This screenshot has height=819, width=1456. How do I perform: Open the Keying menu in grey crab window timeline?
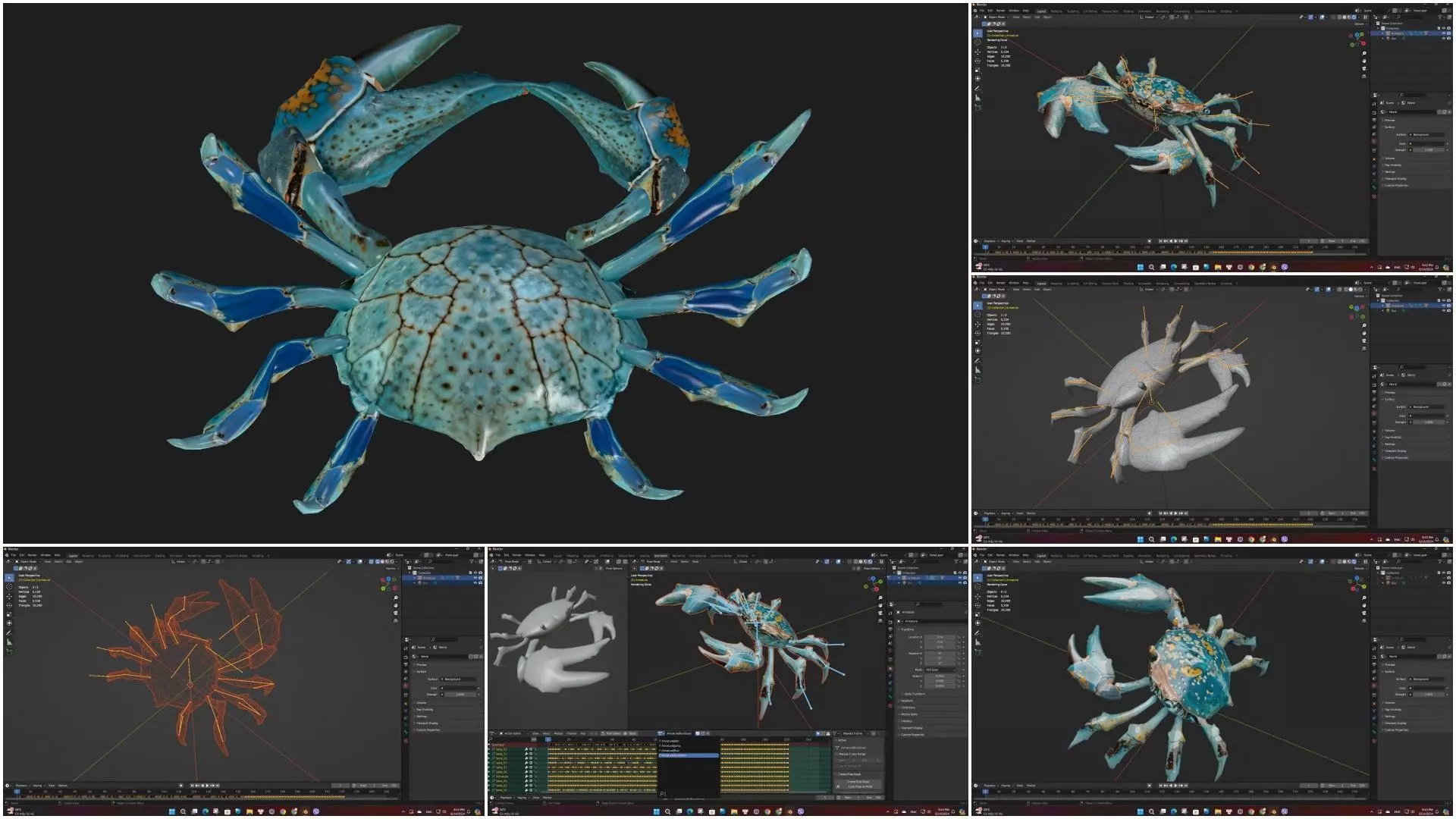(x=1006, y=514)
